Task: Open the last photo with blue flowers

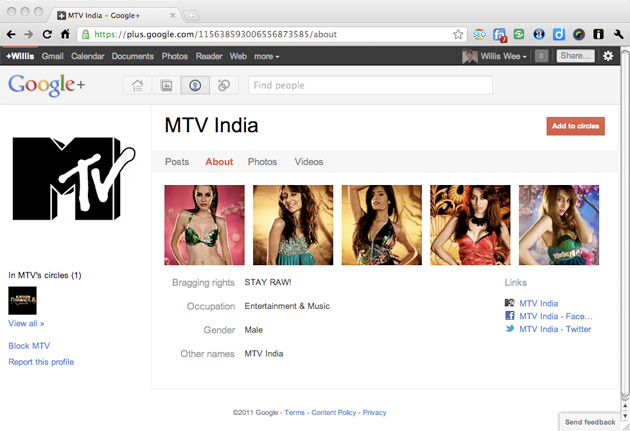Action: click(559, 225)
